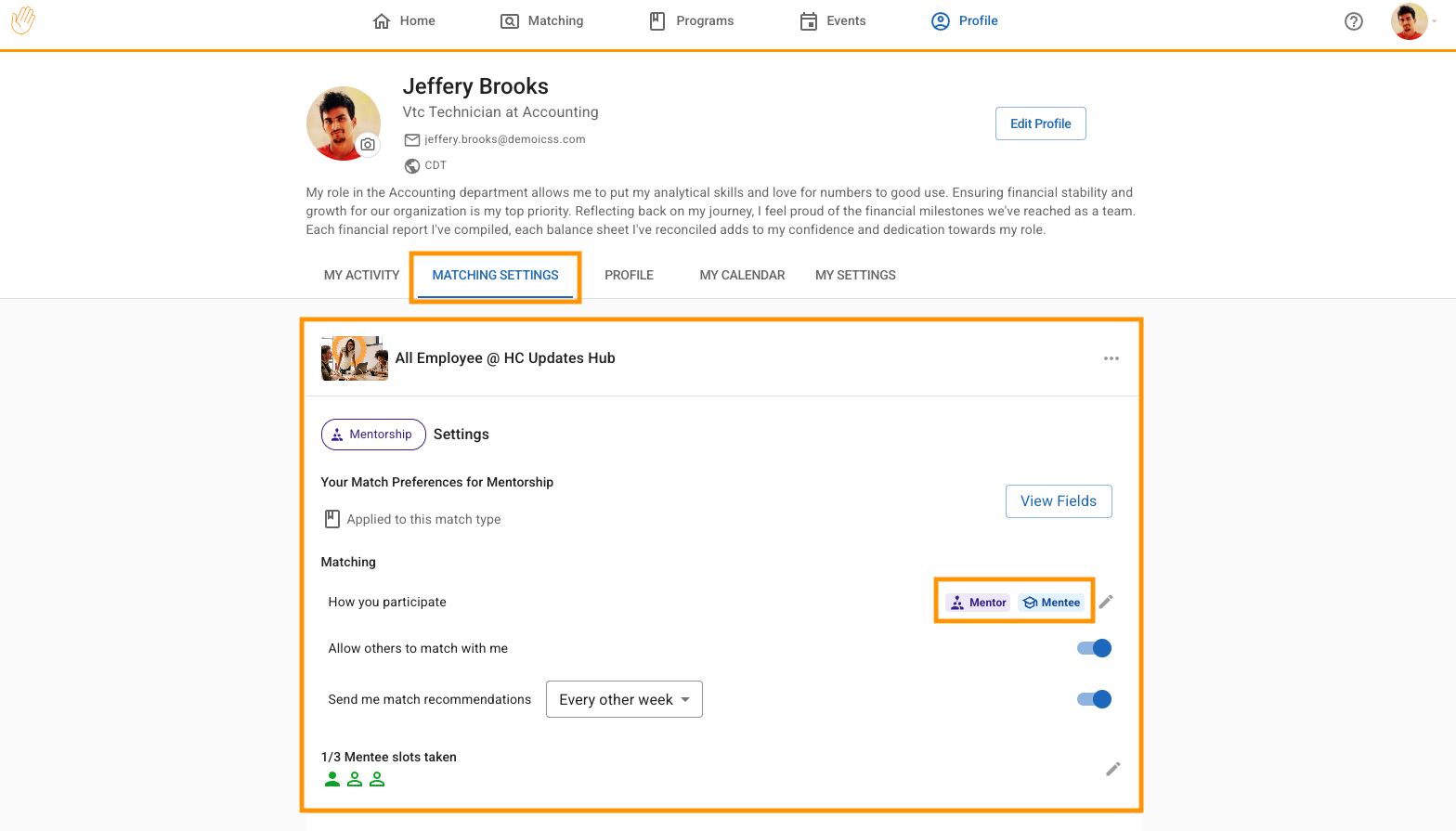This screenshot has height=831, width=1456.
Task: Go to Matching in top navigation
Action: coord(542,21)
